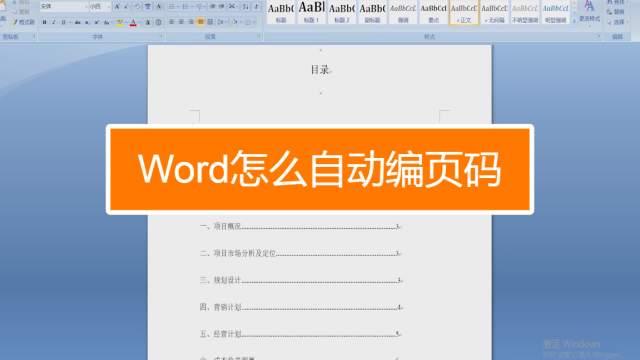Open the Paragraph dialog launcher

point(259,36)
